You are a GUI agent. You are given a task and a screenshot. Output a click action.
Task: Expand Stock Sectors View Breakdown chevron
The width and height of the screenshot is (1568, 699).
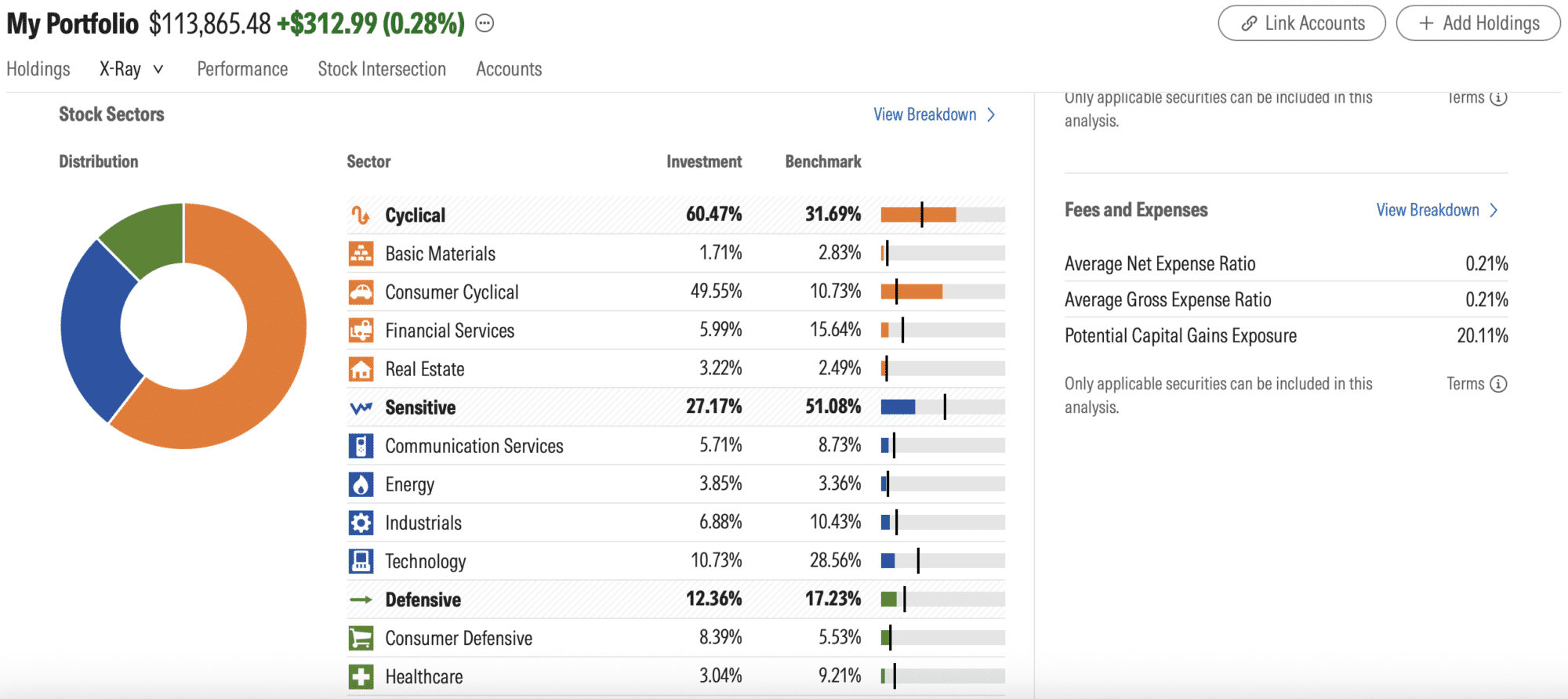(x=991, y=114)
